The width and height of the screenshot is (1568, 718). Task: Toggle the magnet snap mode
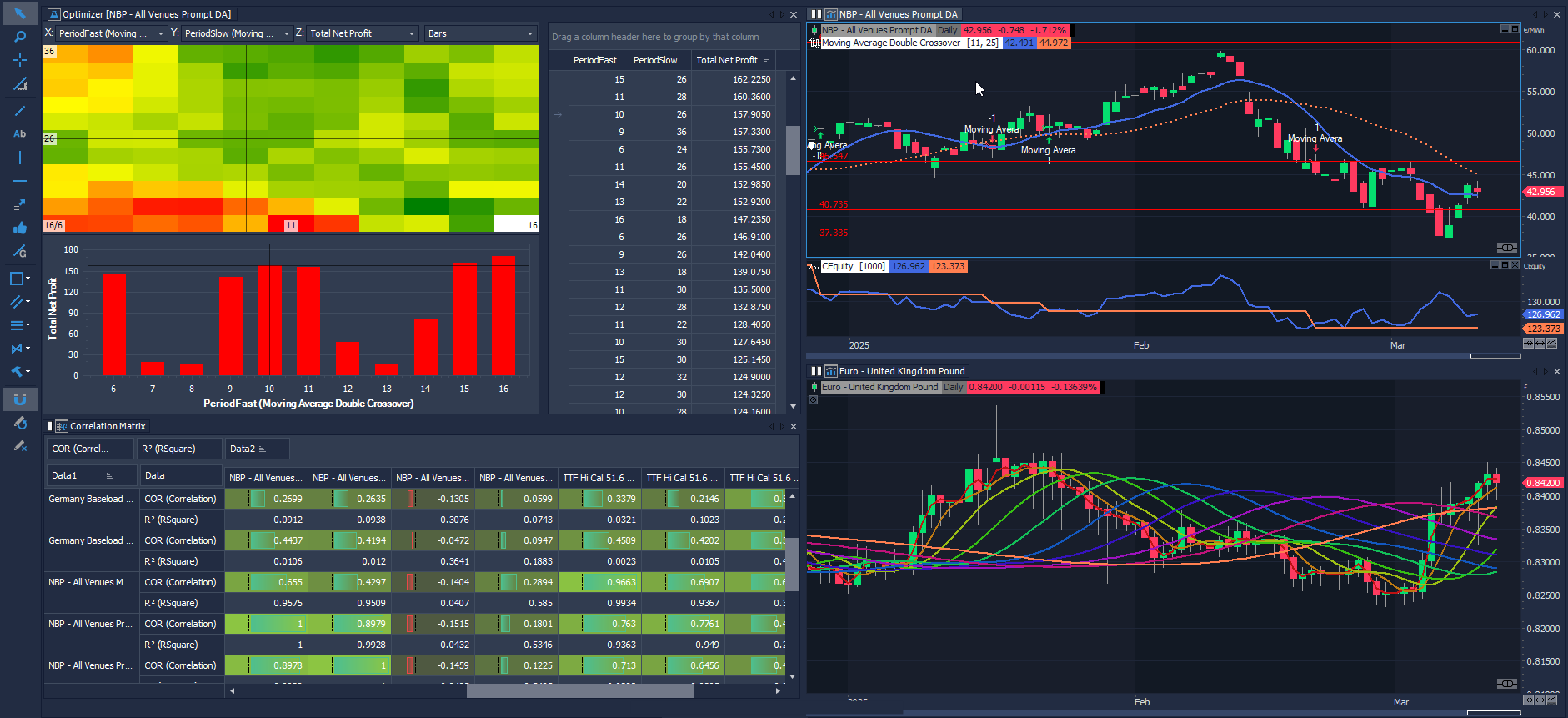pyautogui.click(x=20, y=399)
